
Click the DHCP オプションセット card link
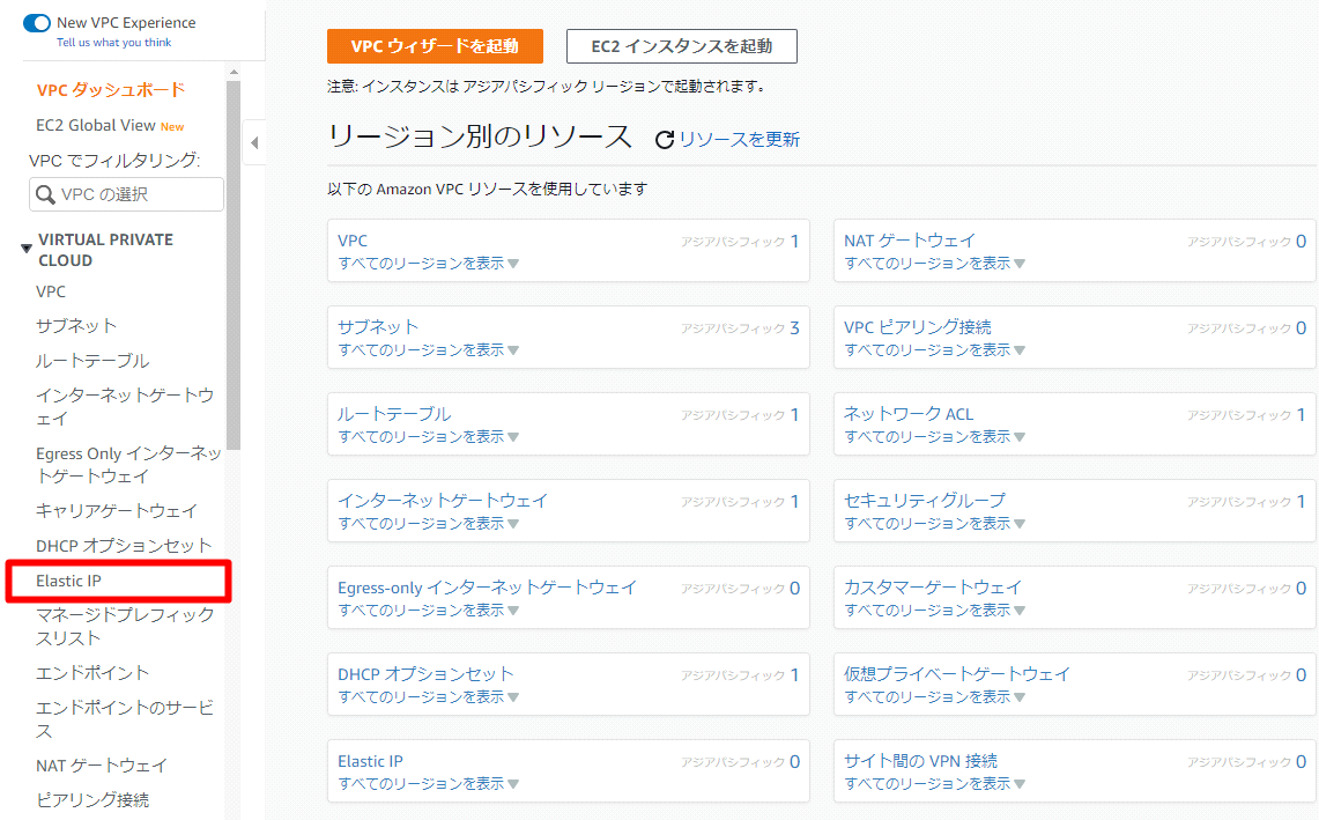pyautogui.click(x=426, y=674)
